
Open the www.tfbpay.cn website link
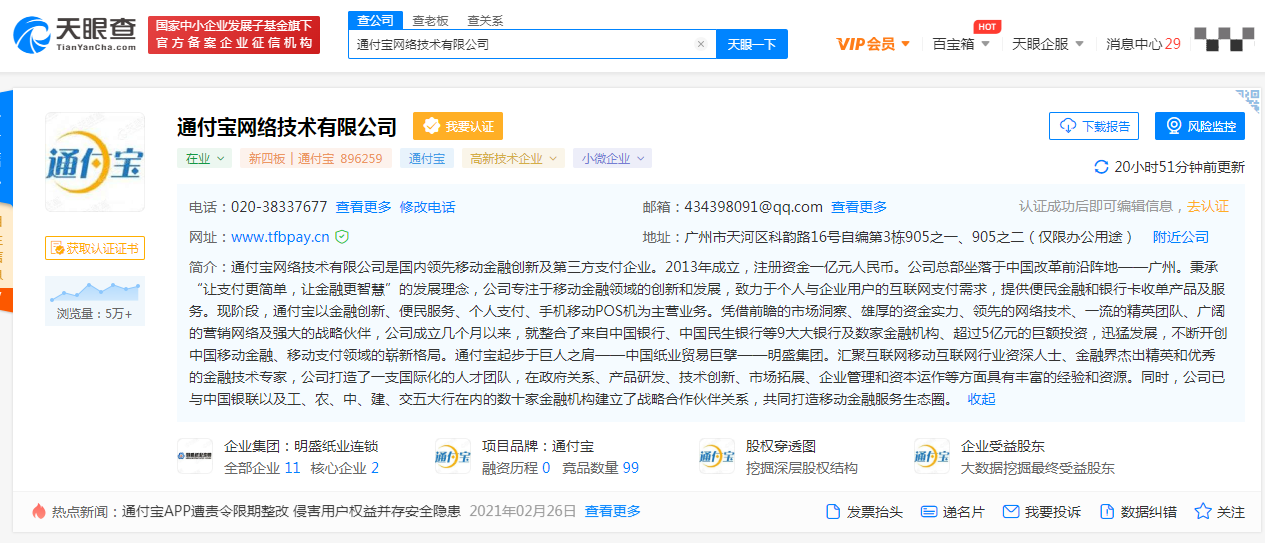pyautogui.click(x=280, y=237)
